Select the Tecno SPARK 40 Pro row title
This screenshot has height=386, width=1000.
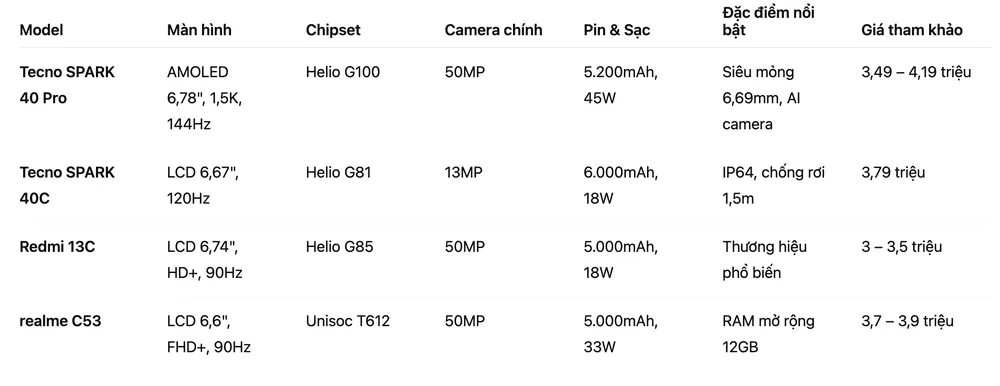pos(68,85)
